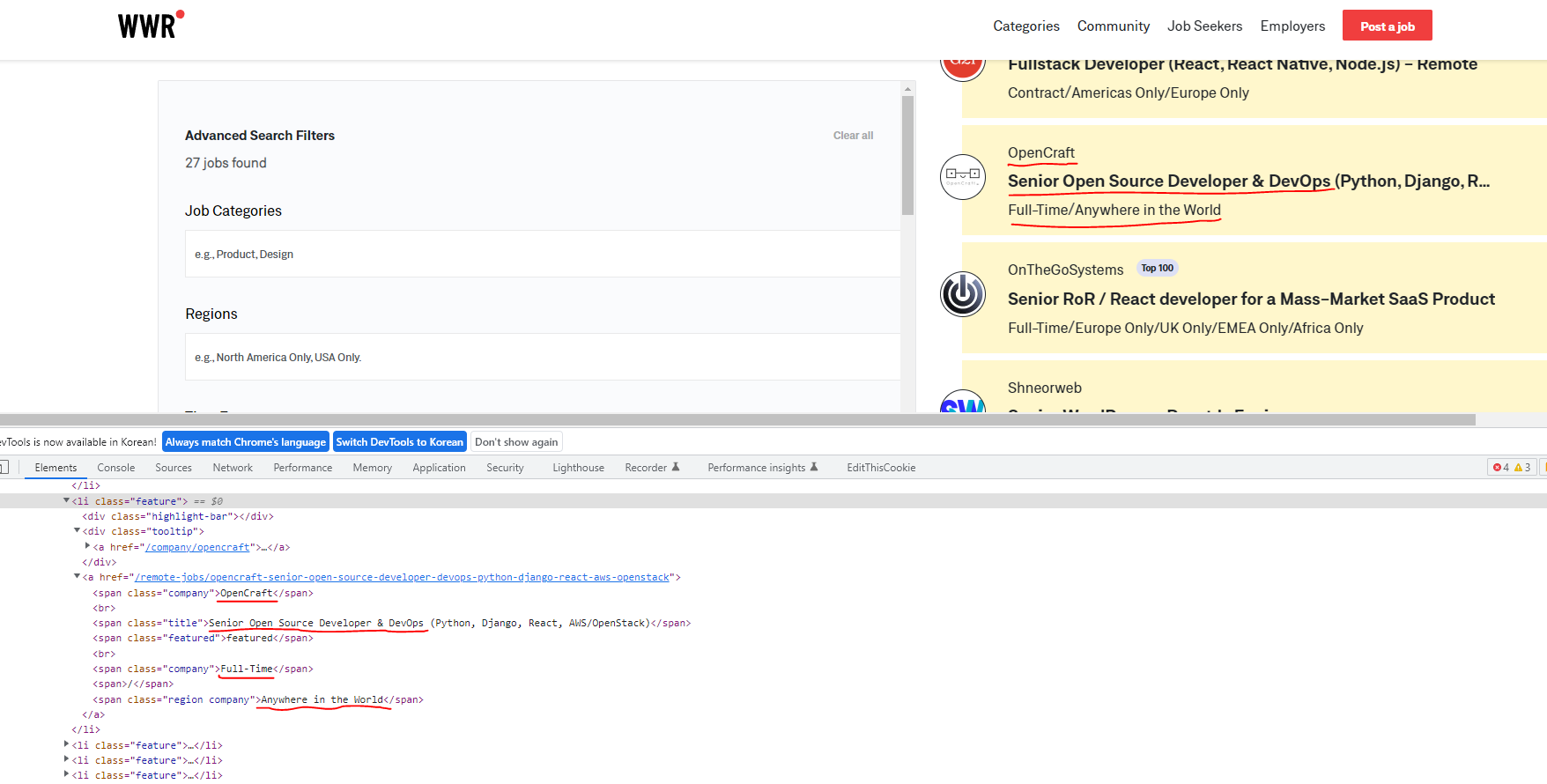Click the WWR logo

coord(151,25)
